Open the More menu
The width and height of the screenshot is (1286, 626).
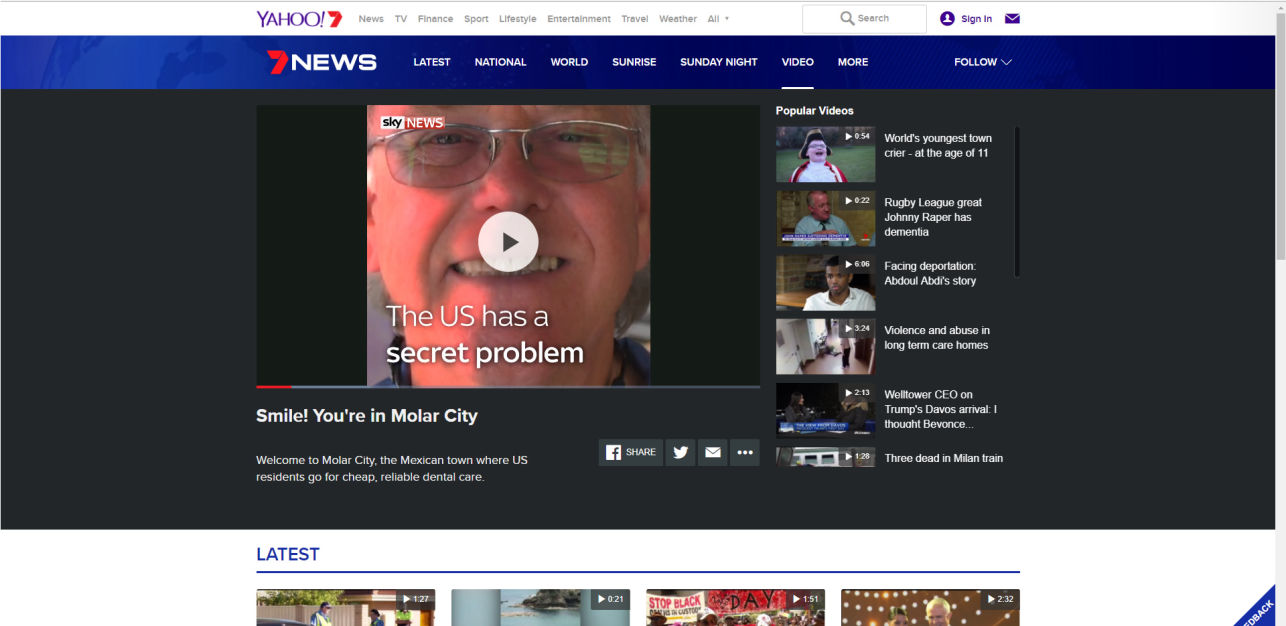(x=853, y=62)
